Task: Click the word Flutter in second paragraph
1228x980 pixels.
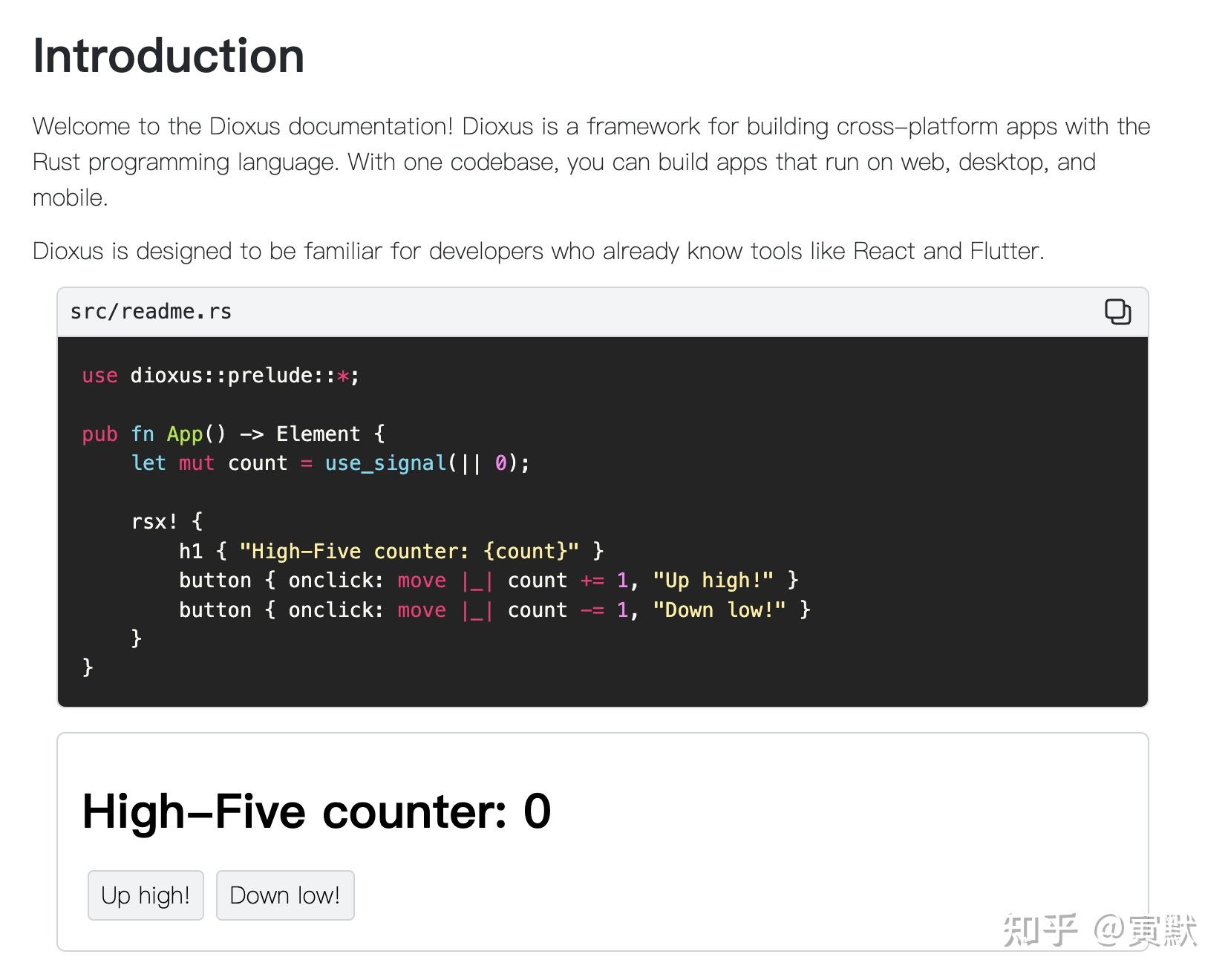Action: point(1005,251)
